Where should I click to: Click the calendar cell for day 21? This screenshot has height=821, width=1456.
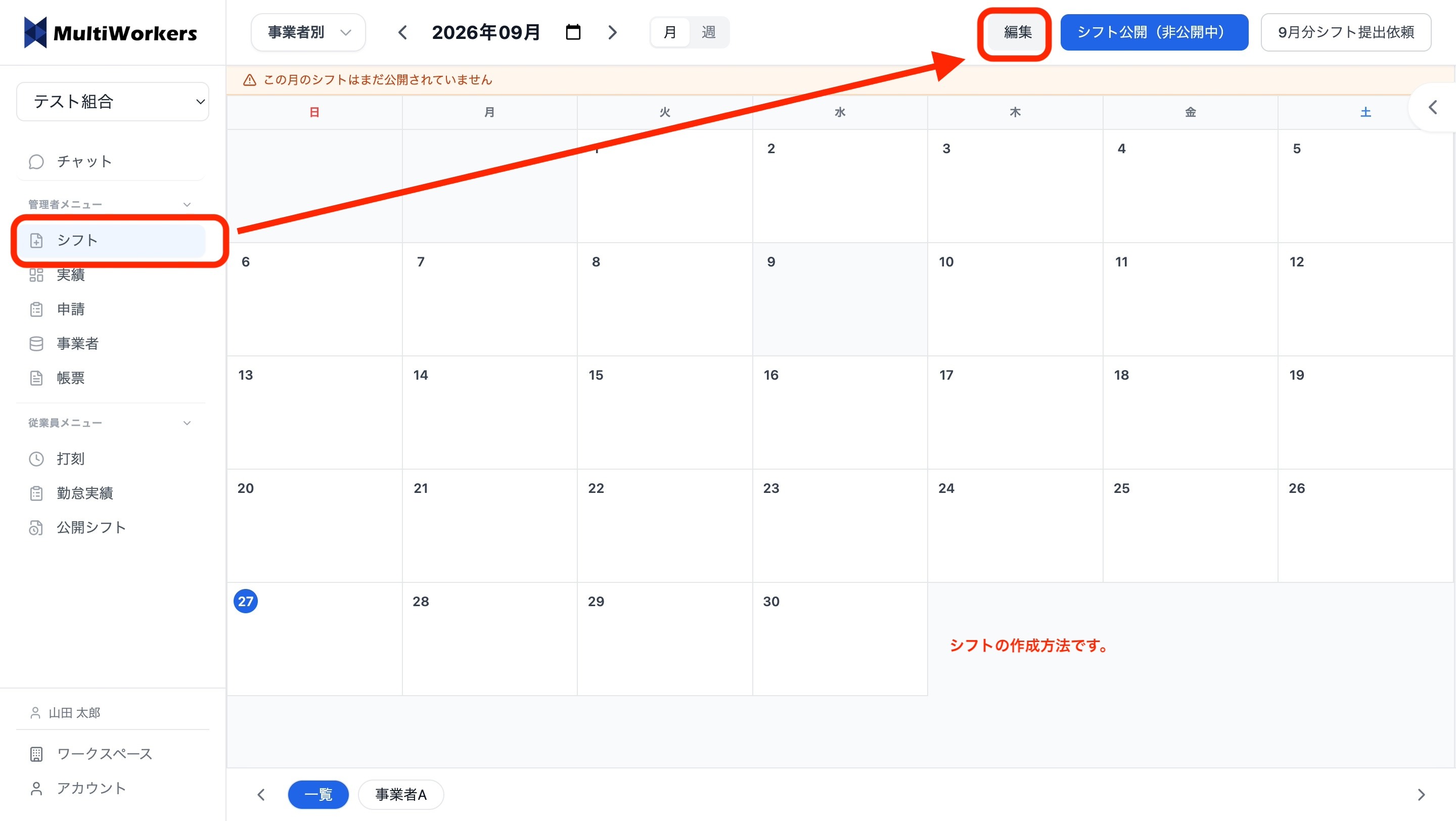[489, 525]
